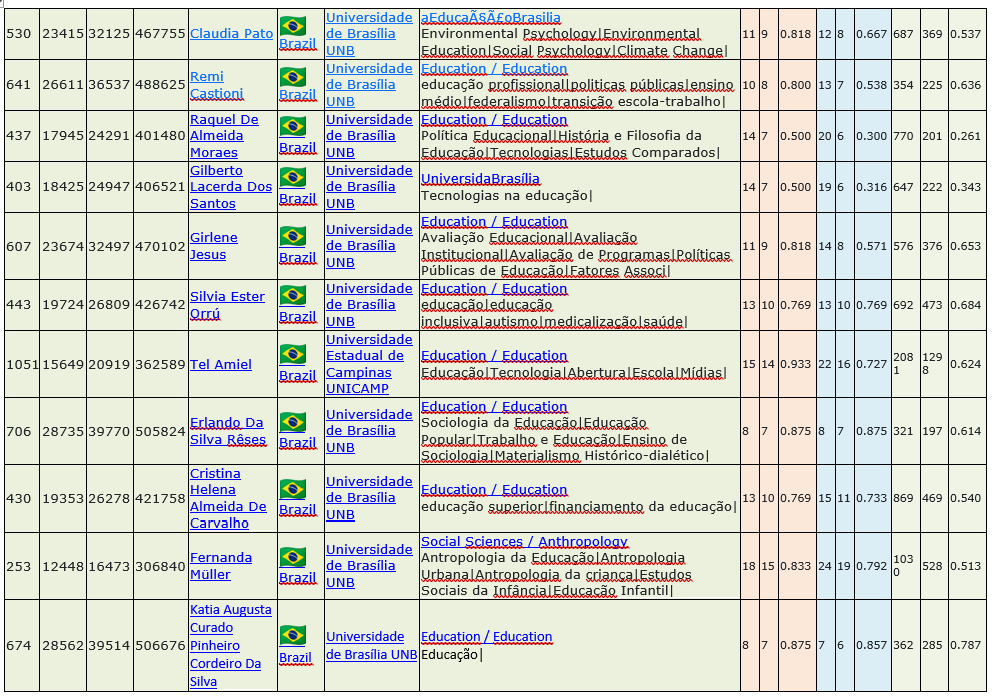Screen dimensions: 996x700
Task: Select the 'Tecnologias na educação|' text
Action: click(506, 196)
